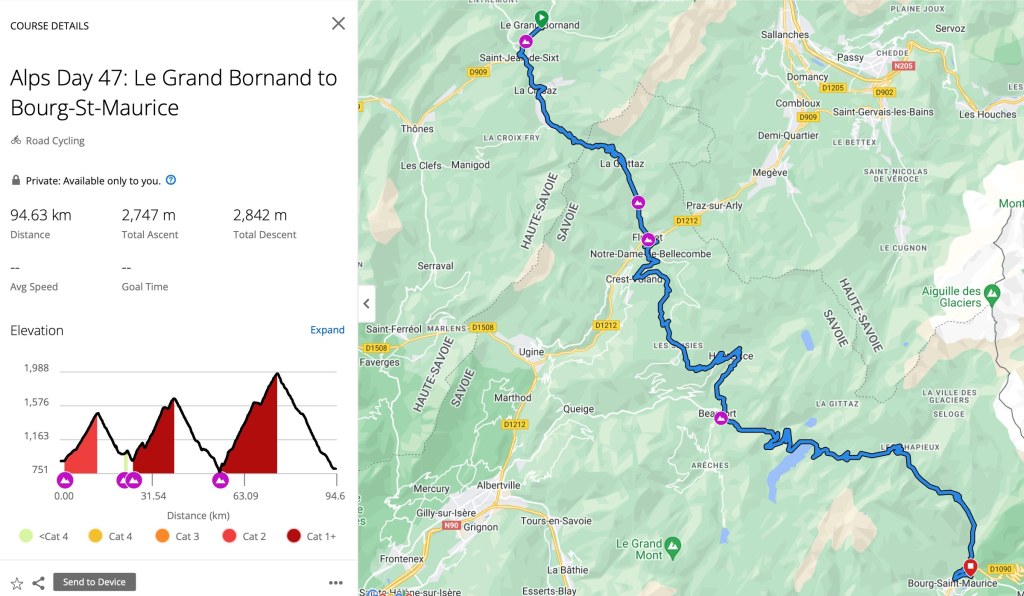Click the red finish marker at Bourg-Saint-Maurice
This screenshot has height=596, width=1024.
click(x=969, y=565)
